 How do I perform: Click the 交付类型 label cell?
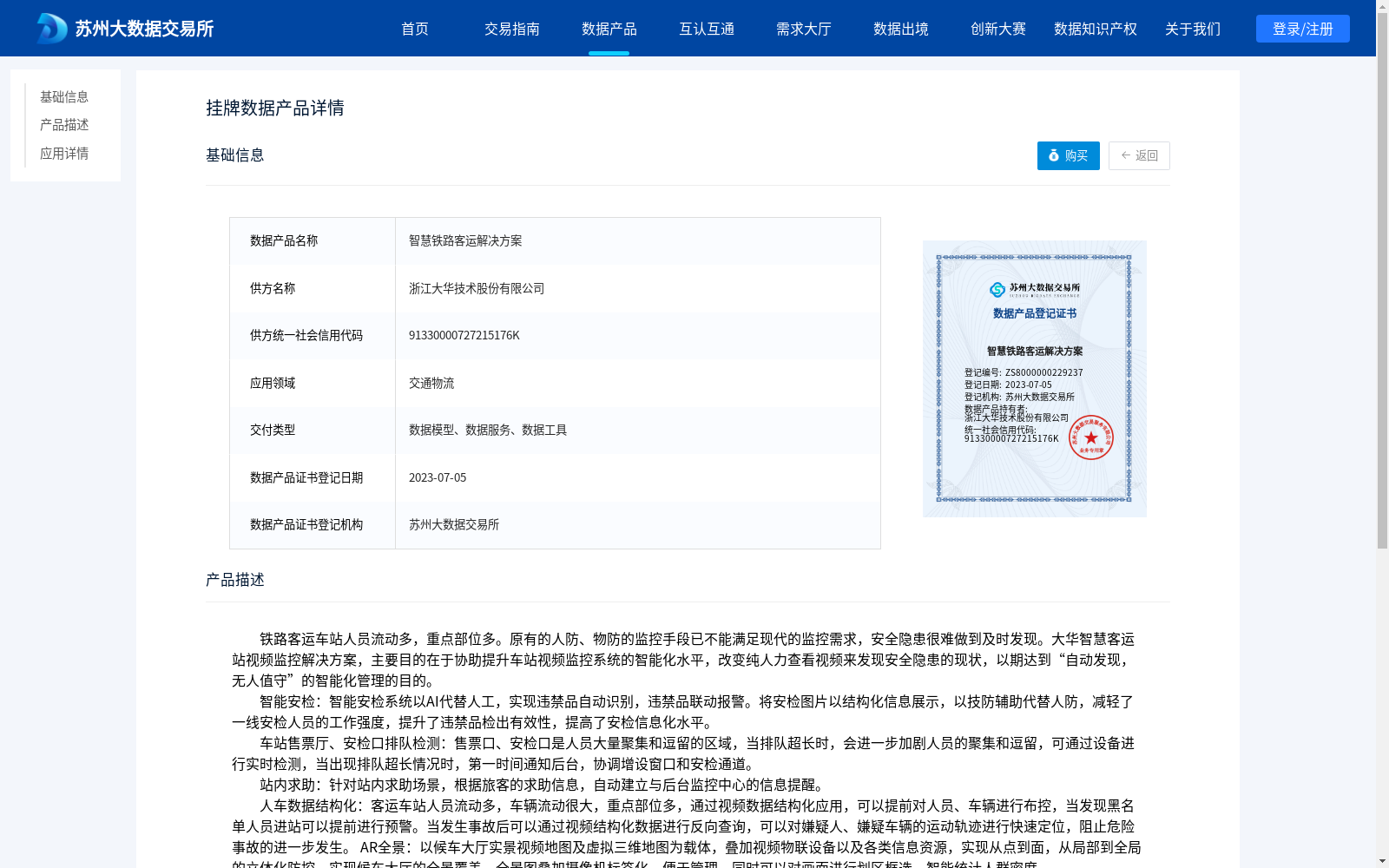(x=313, y=430)
